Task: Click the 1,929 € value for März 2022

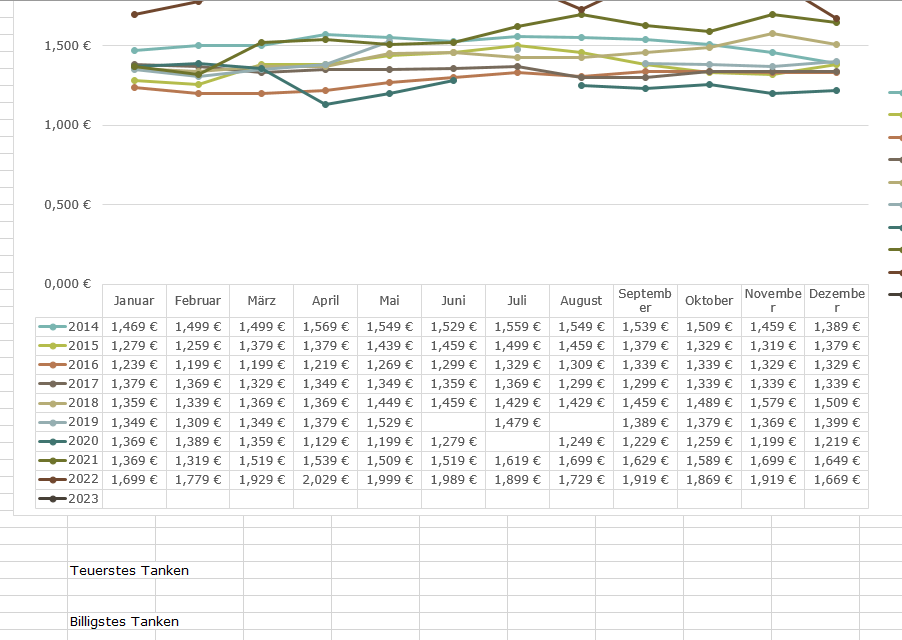Action: (262, 479)
